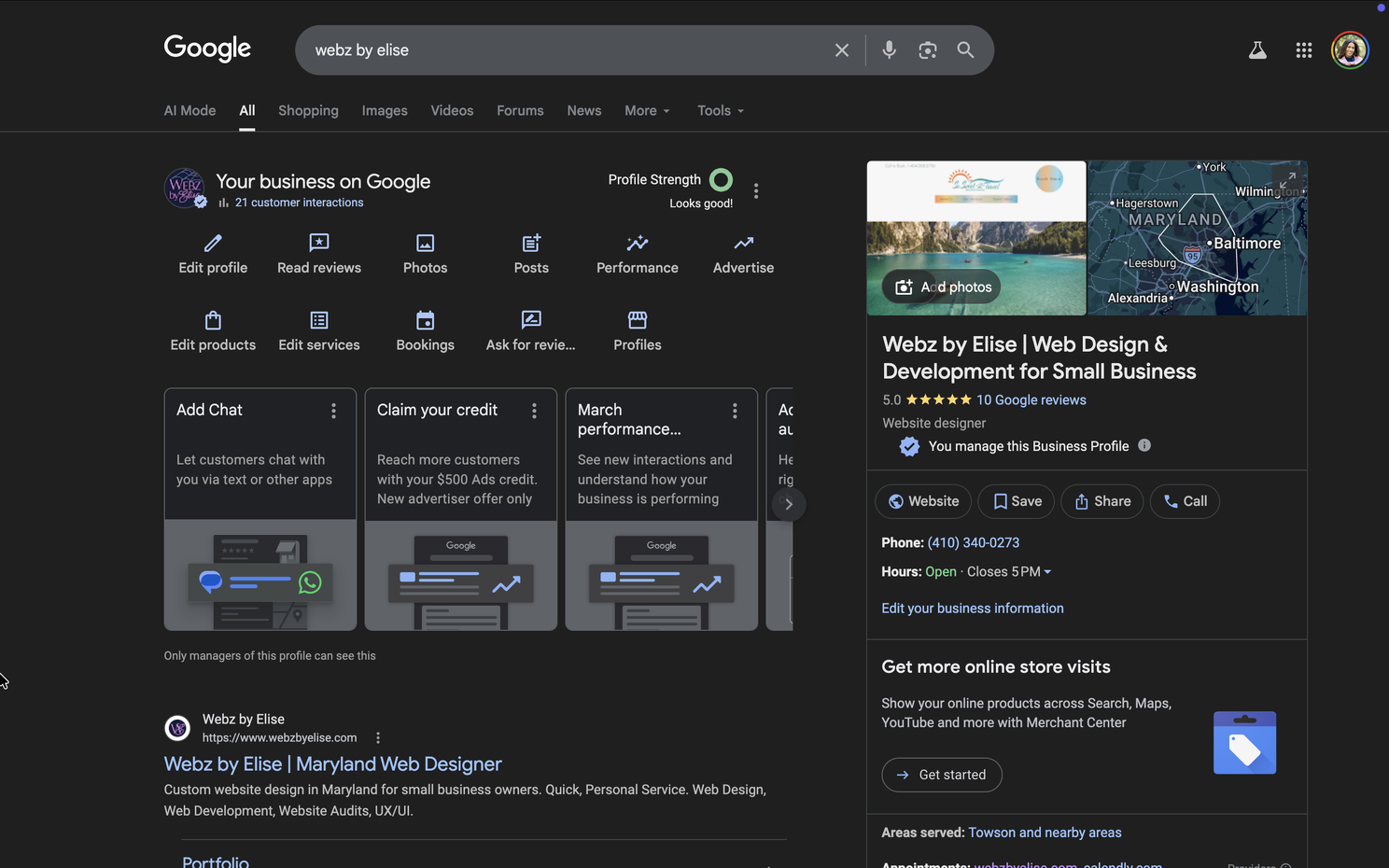Click the Google logo
The width and height of the screenshot is (1389, 868).
tap(207, 49)
